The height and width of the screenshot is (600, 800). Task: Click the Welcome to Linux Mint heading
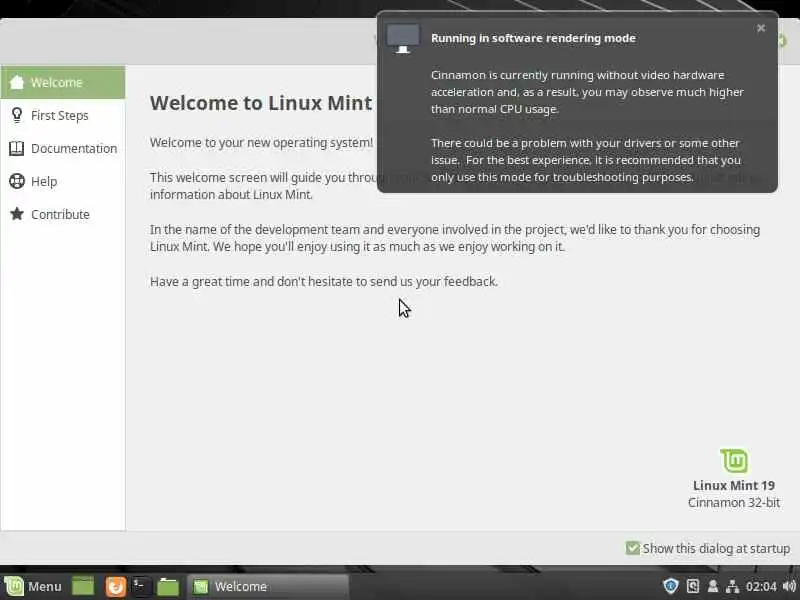[261, 103]
